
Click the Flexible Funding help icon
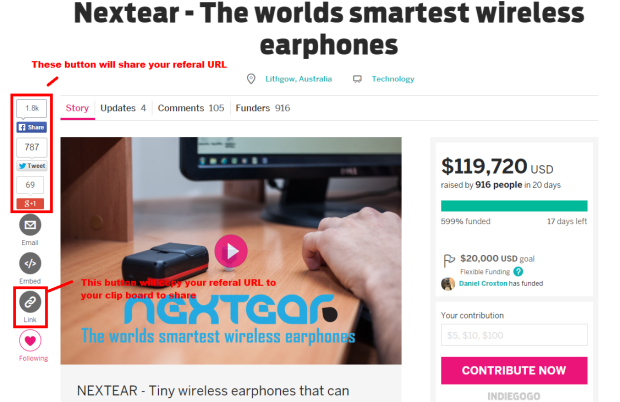point(518,272)
